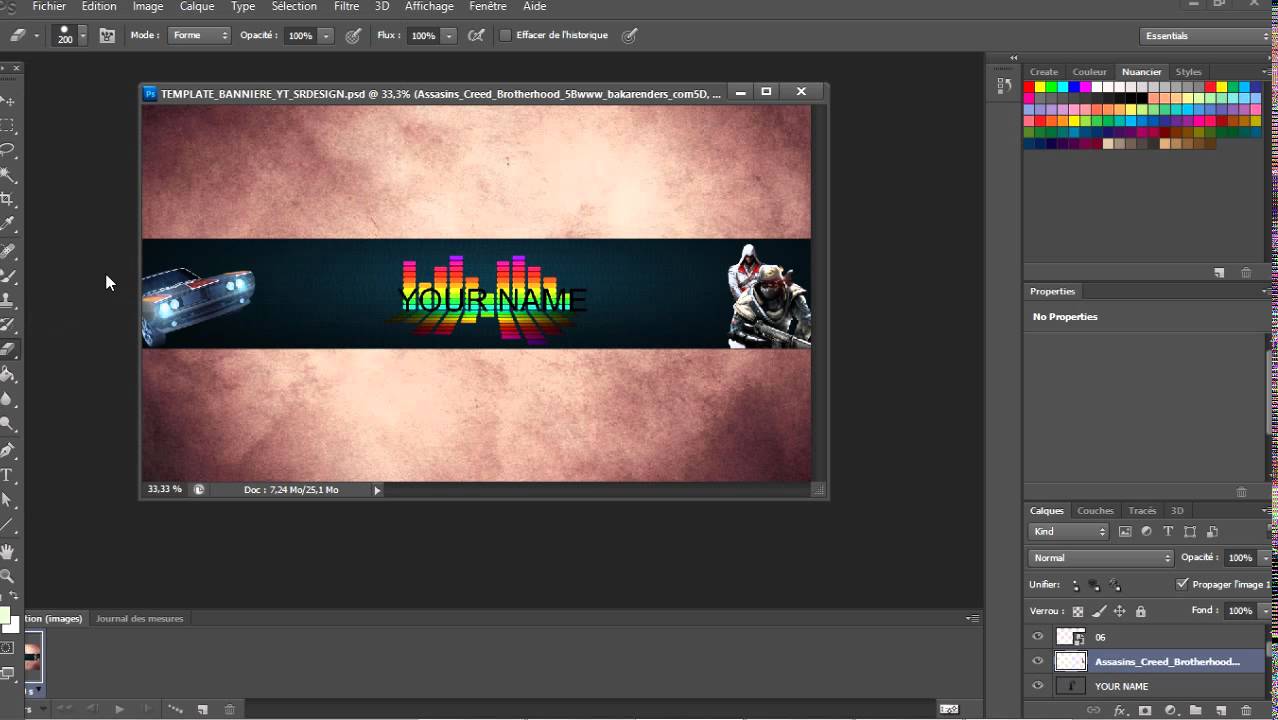Toggle pressure for size icon

coord(629,35)
